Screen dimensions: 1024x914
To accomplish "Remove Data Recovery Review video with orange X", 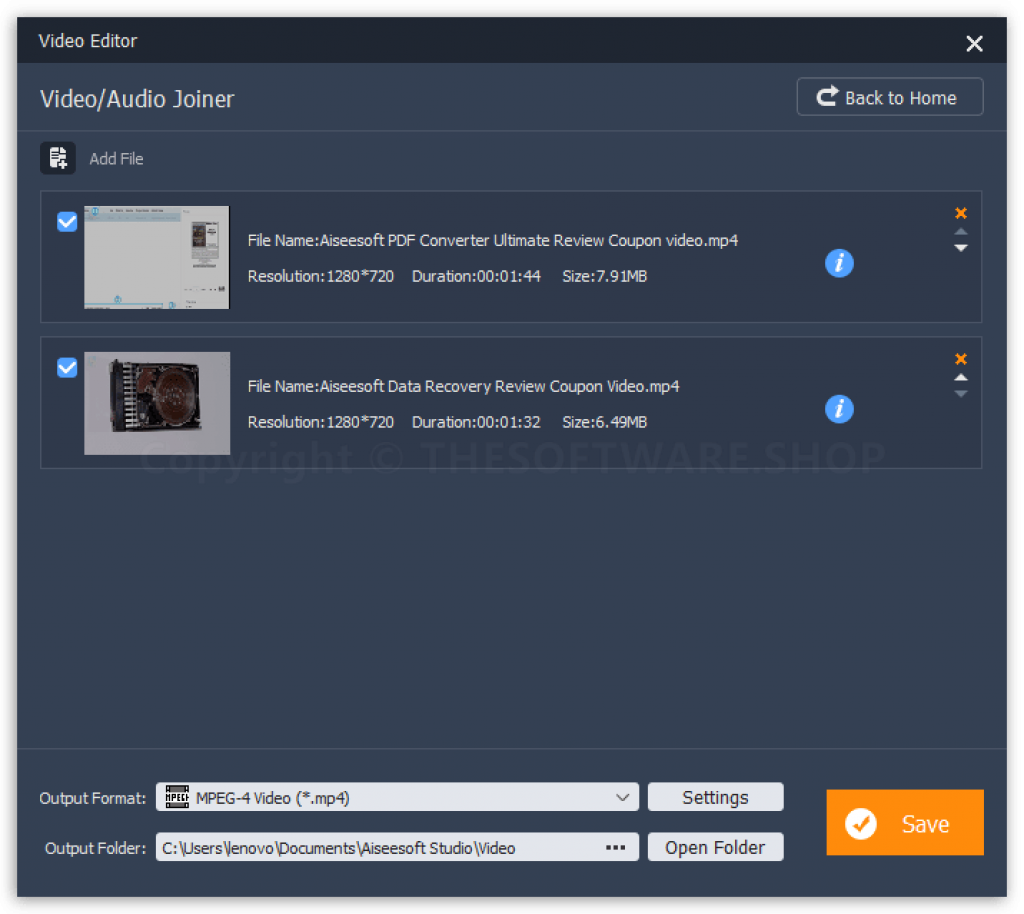I will tap(961, 358).
